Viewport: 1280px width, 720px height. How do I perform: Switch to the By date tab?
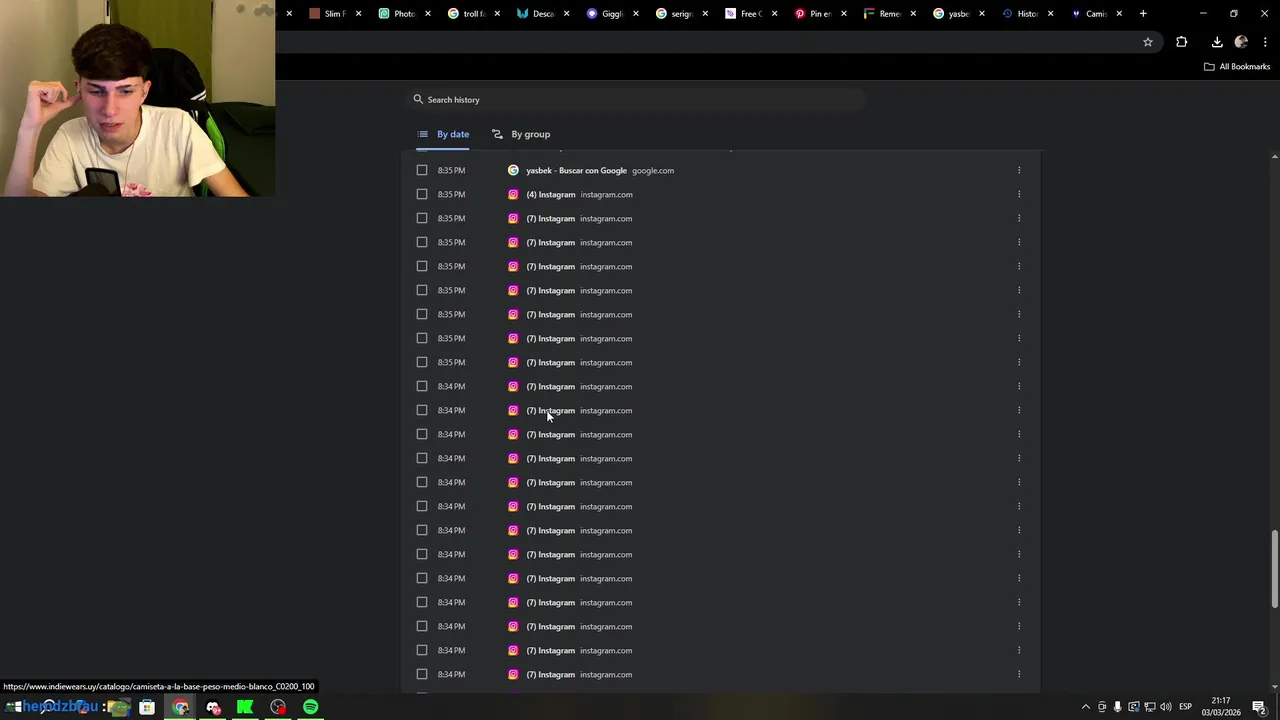click(x=443, y=134)
